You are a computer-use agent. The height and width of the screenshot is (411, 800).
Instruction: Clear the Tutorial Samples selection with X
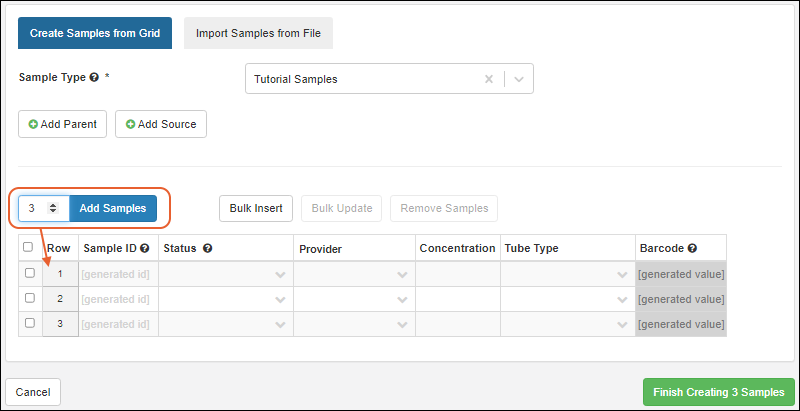pyautogui.click(x=489, y=79)
